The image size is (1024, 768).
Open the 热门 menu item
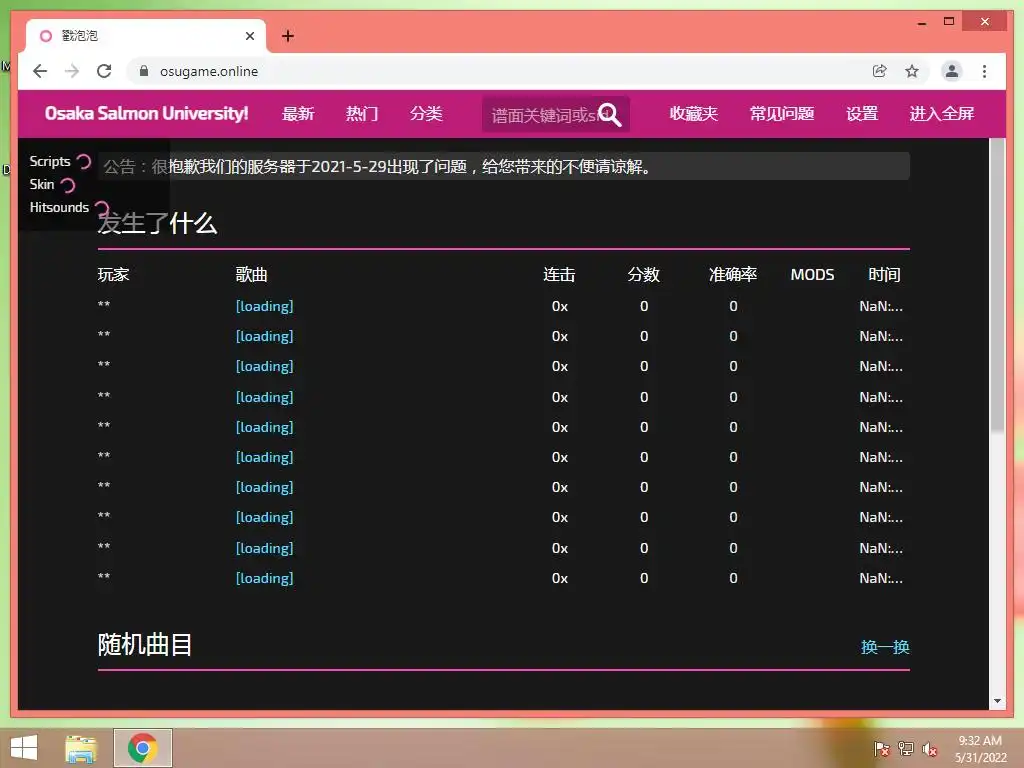click(x=362, y=114)
